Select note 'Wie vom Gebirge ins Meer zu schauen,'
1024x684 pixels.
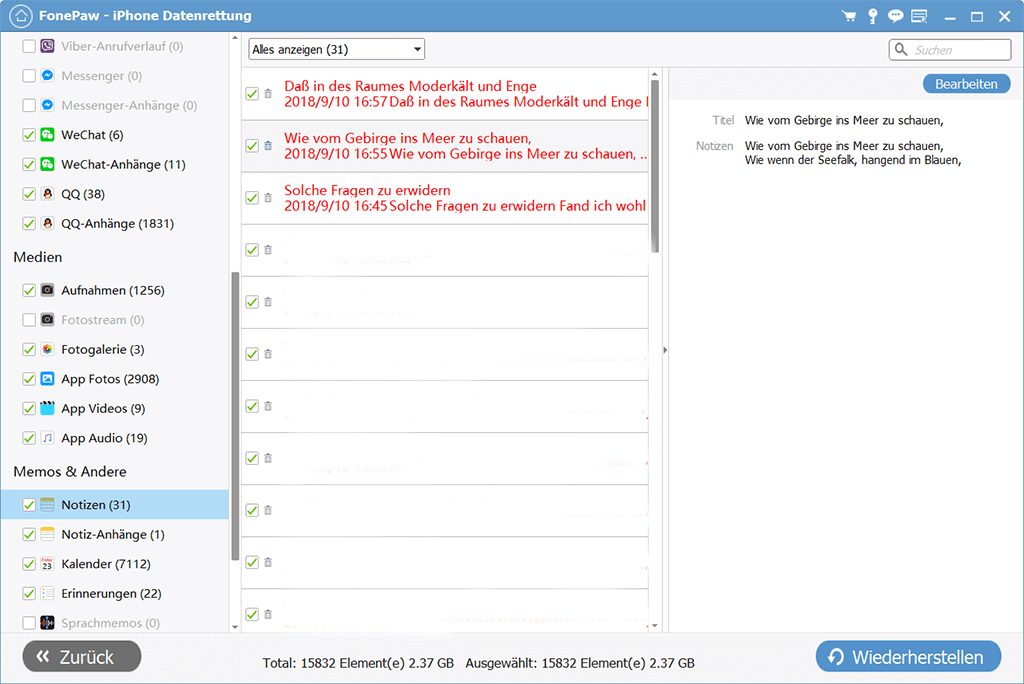tap(445, 146)
